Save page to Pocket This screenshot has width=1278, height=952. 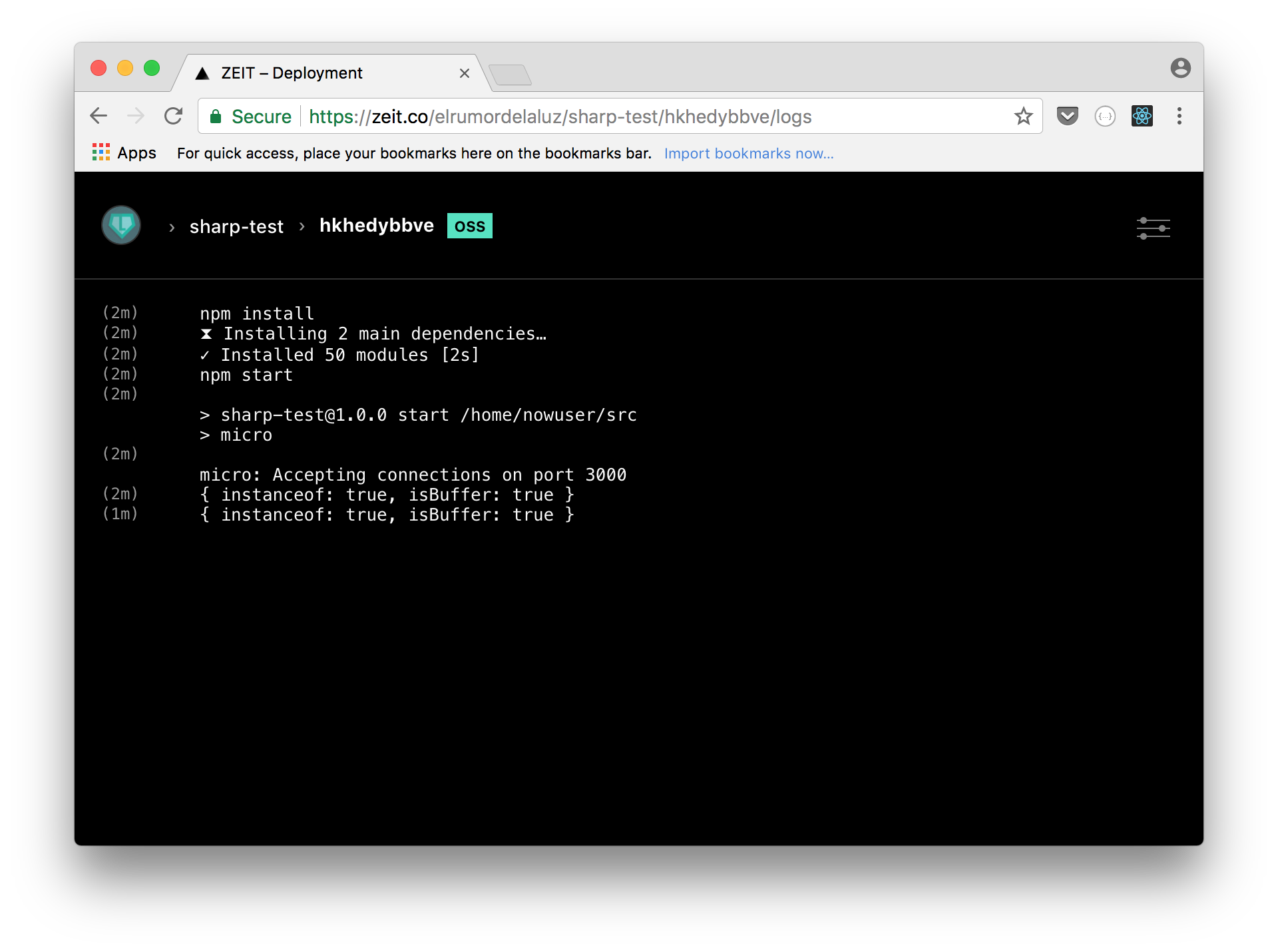1068,116
